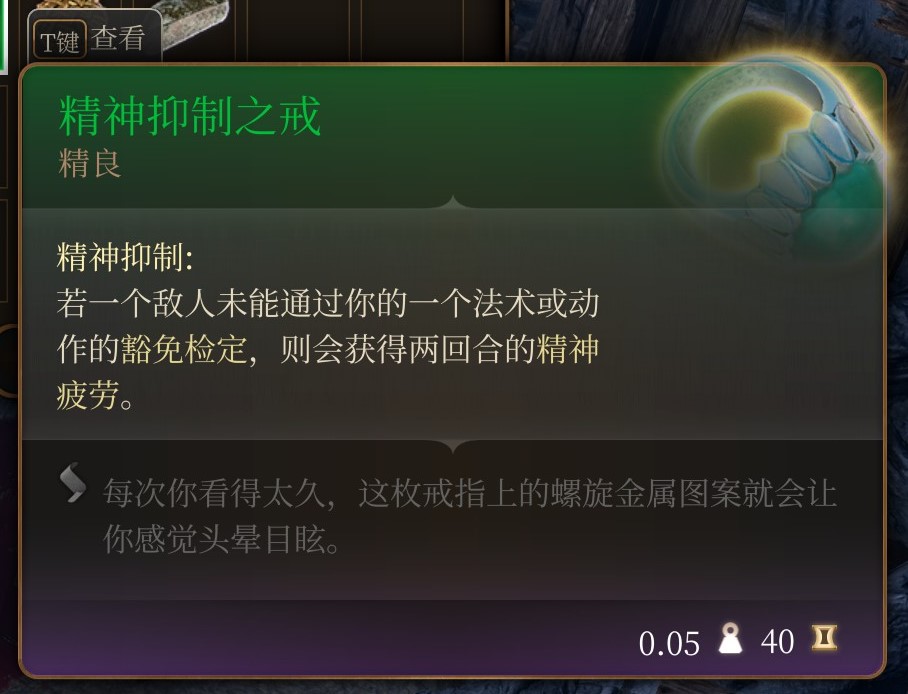Click the rarity label 精良
The height and width of the screenshot is (694, 908).
click(90, 164)
